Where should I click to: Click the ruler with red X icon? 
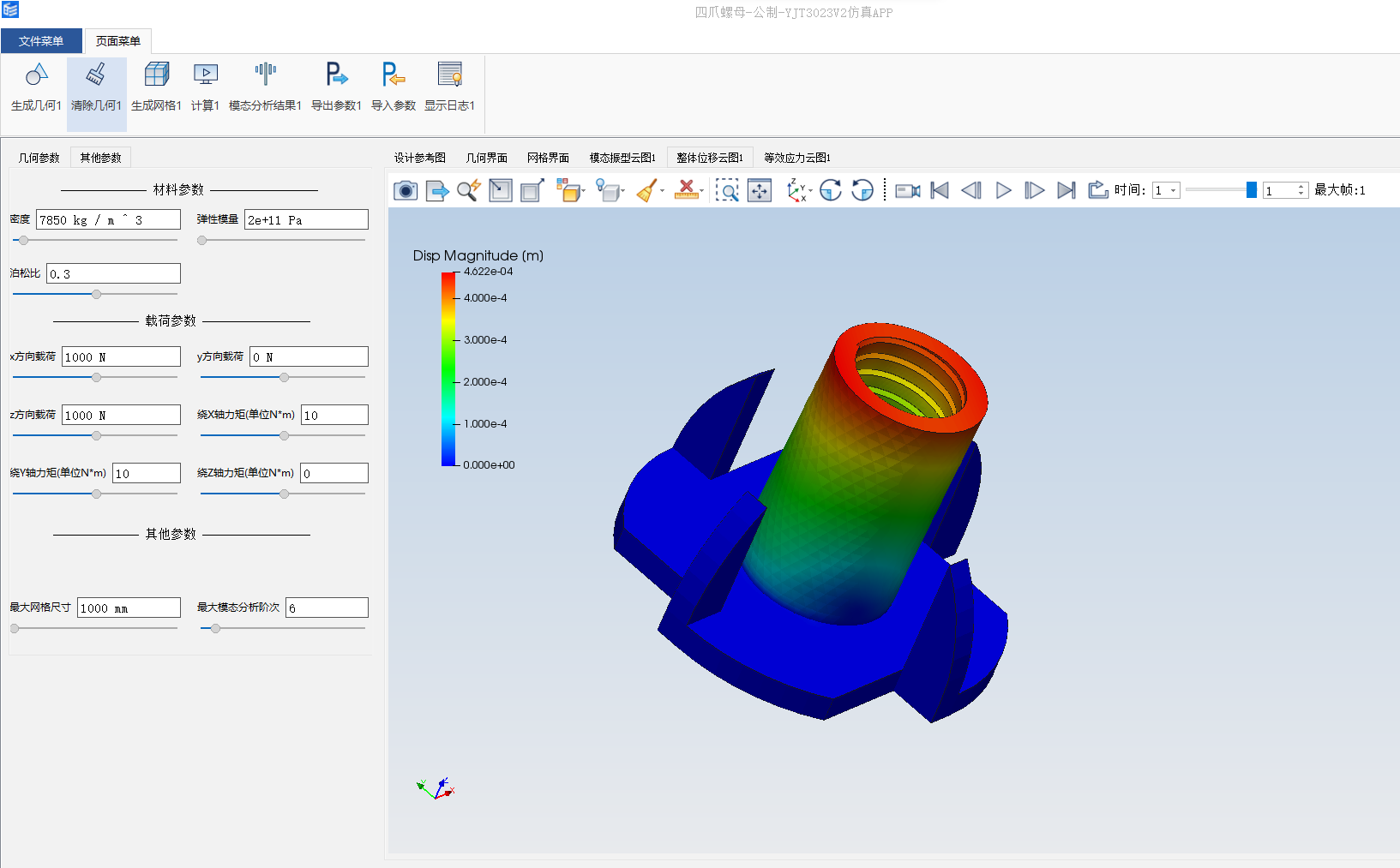pos(686,190)
